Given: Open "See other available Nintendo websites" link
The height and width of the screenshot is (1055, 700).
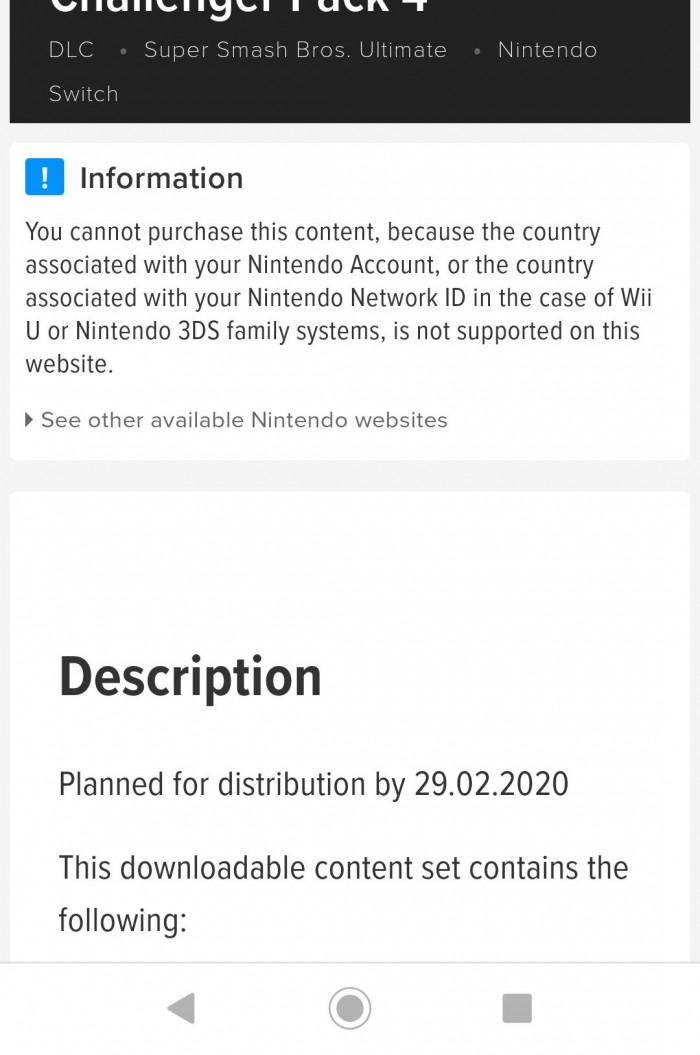Looking at the screenshot, I should (244, 420).
